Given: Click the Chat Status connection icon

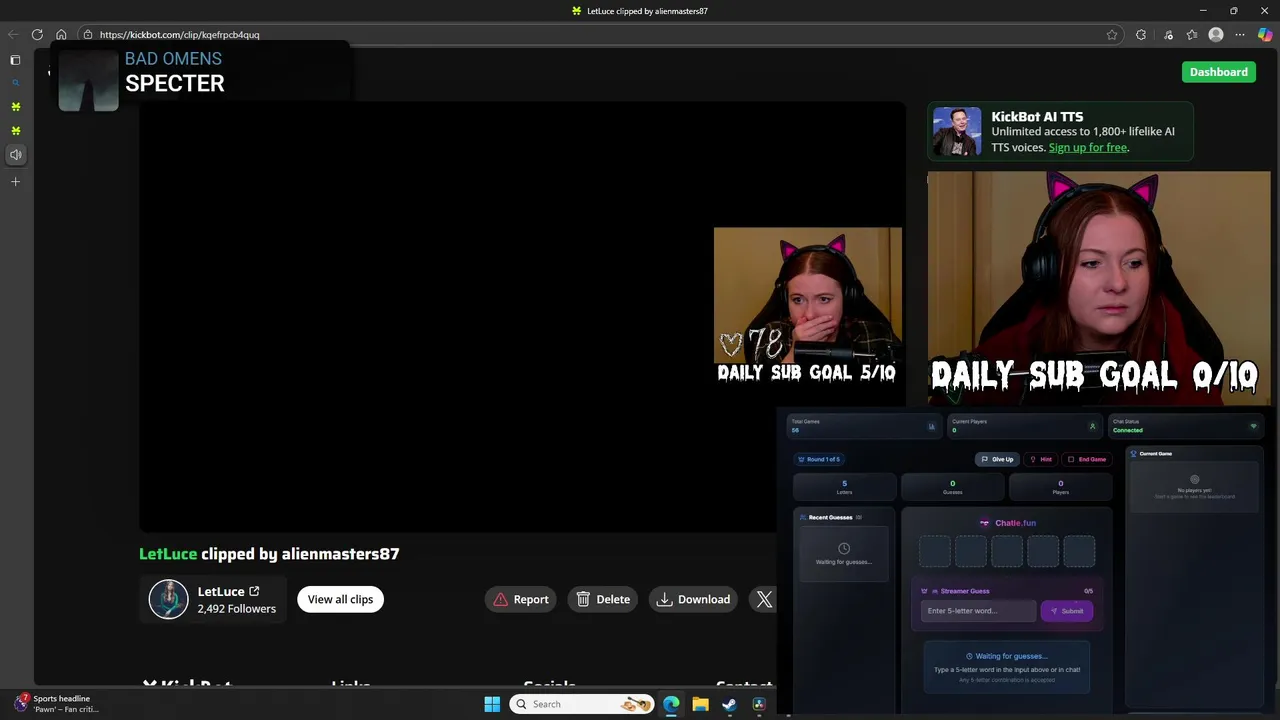Looking at the screenshot, I should pyautogui.click(x=1253, y=426).
